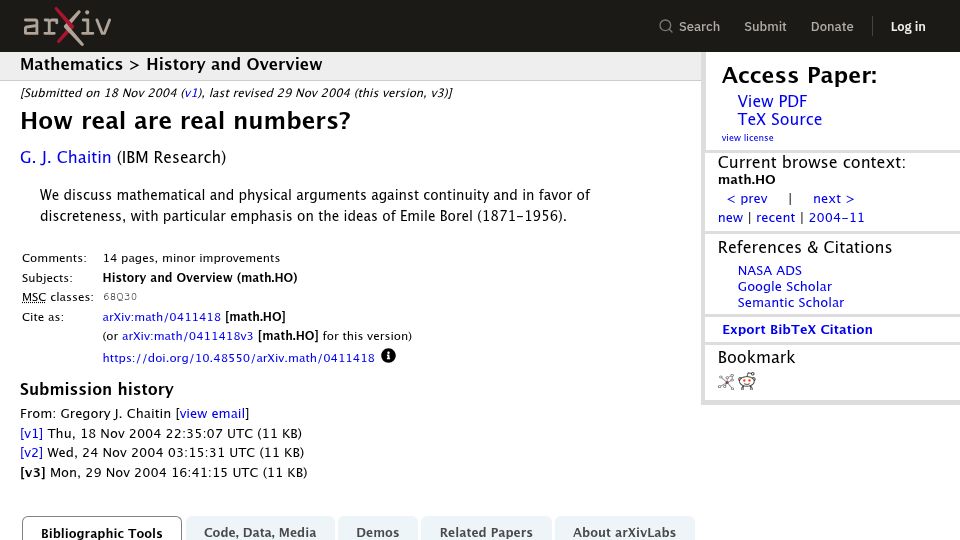Open Google Scholar link
This screenshot has width=960, height=540.
pyautogui.click(x=784, y=287)
